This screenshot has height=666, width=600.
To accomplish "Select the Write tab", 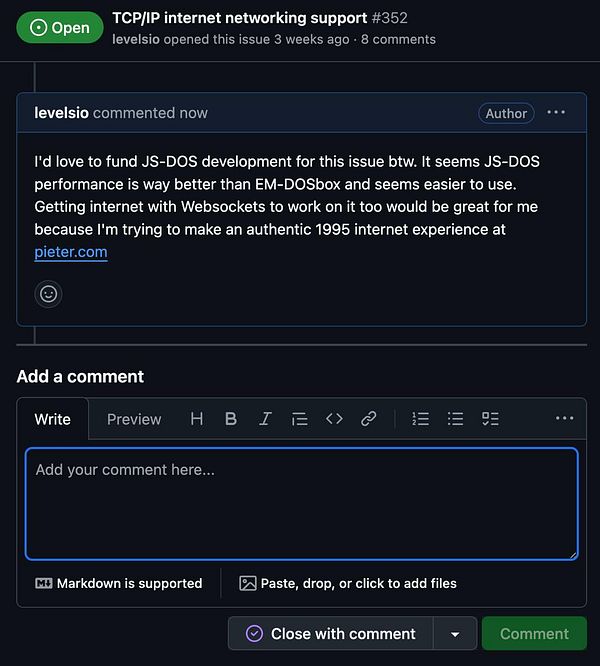I will [52, 419].
